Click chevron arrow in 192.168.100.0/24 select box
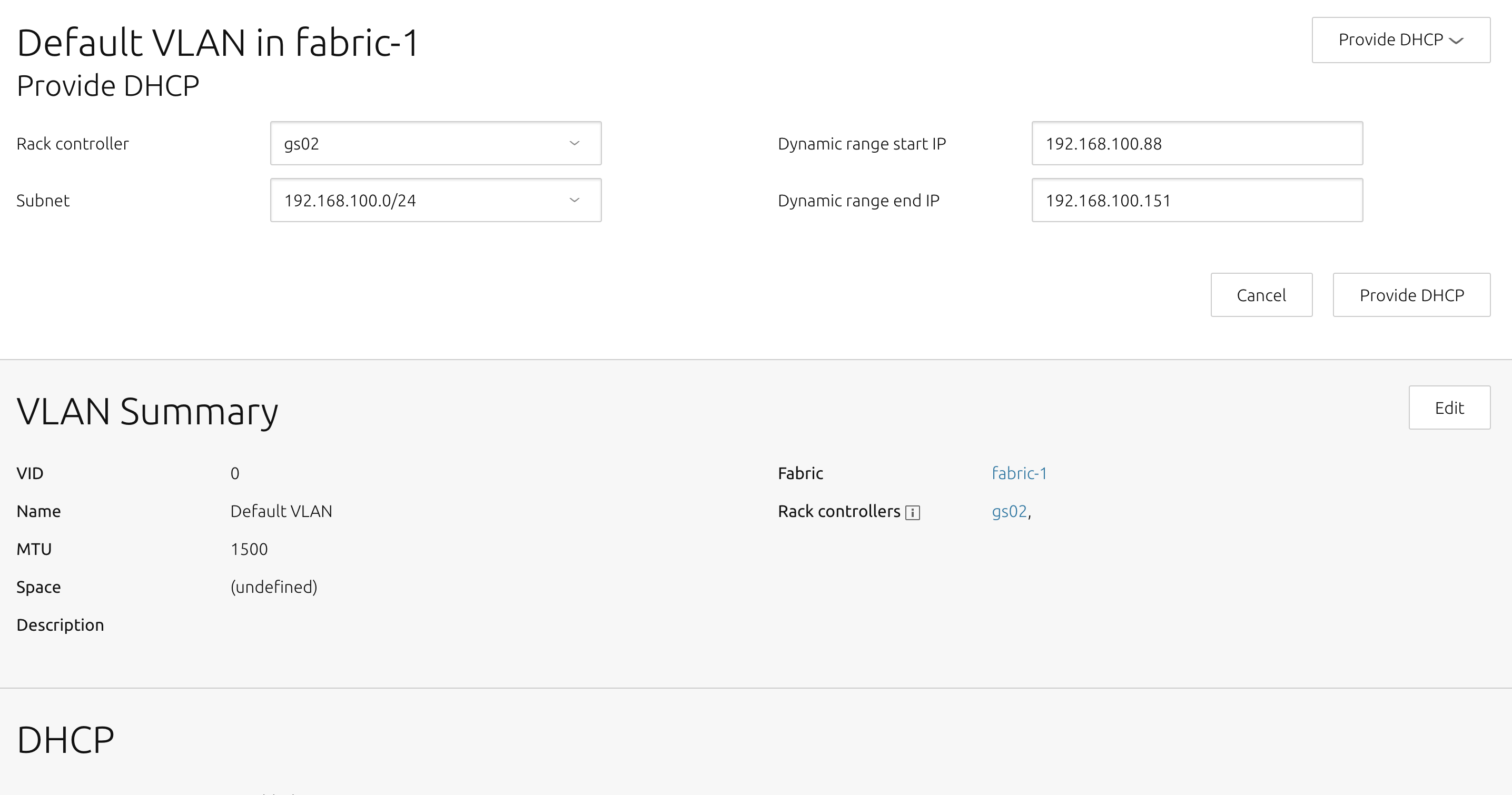The image size is (1512, 795). point(574,200)
